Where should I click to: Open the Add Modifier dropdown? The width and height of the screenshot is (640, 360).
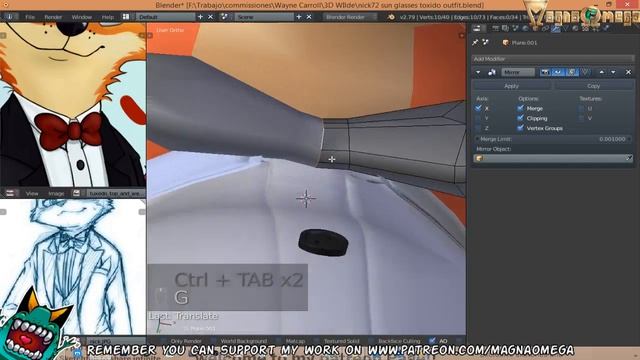point(553,59)
